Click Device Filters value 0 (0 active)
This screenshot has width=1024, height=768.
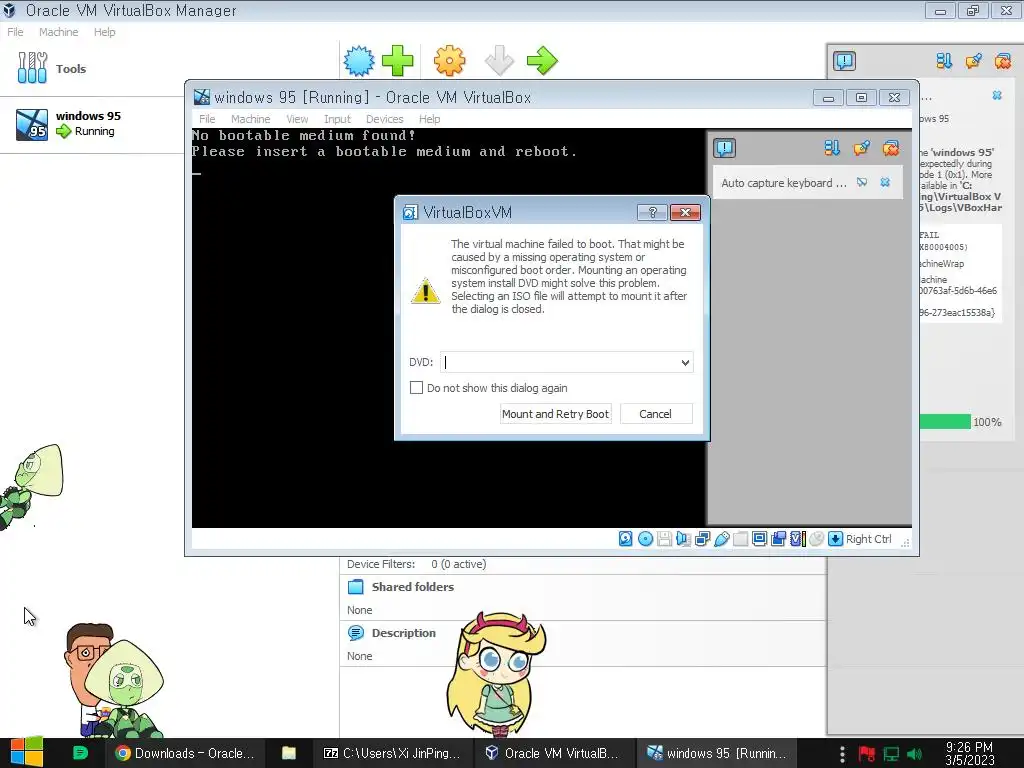click(x=458, y=564)
